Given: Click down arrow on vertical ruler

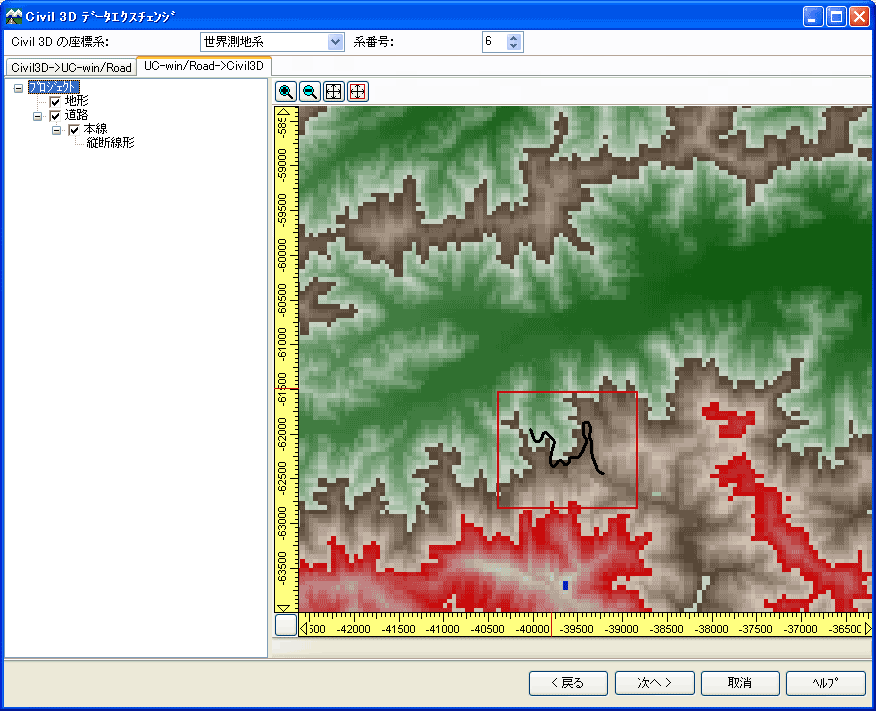Looking at the screenshot, I should click(x=283, y=608).
